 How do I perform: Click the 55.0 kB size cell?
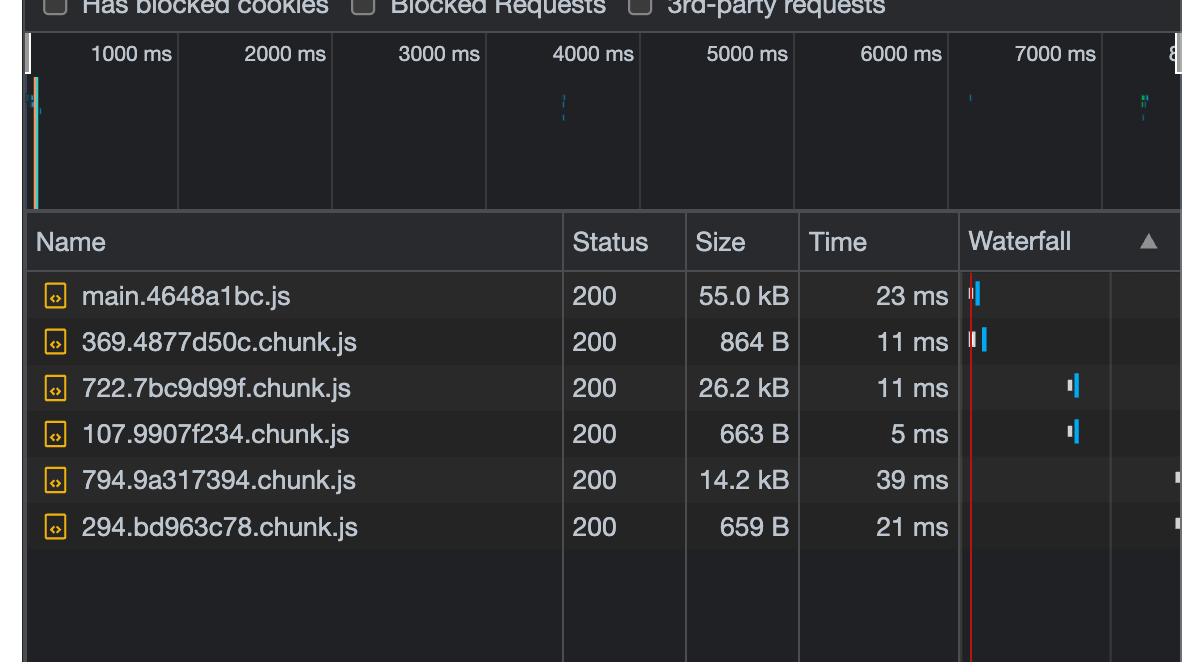[743, 296]
